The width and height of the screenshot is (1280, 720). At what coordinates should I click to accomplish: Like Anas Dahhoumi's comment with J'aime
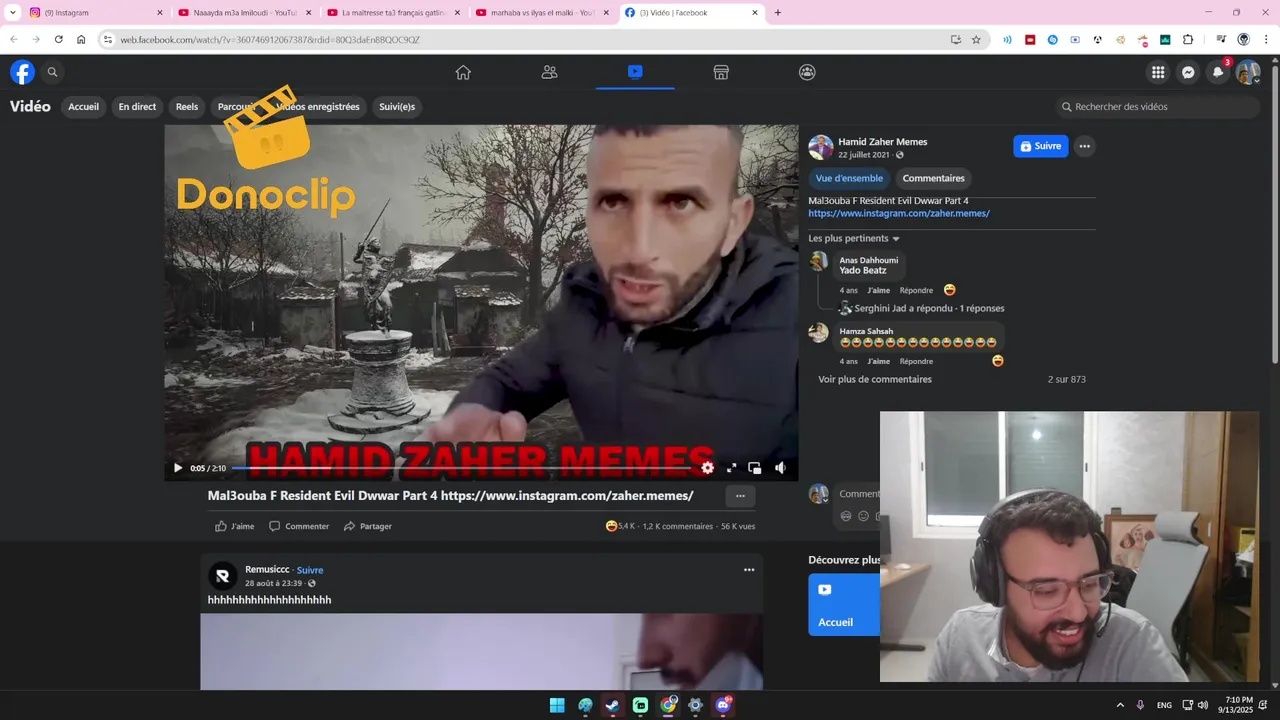click(878, 290)
